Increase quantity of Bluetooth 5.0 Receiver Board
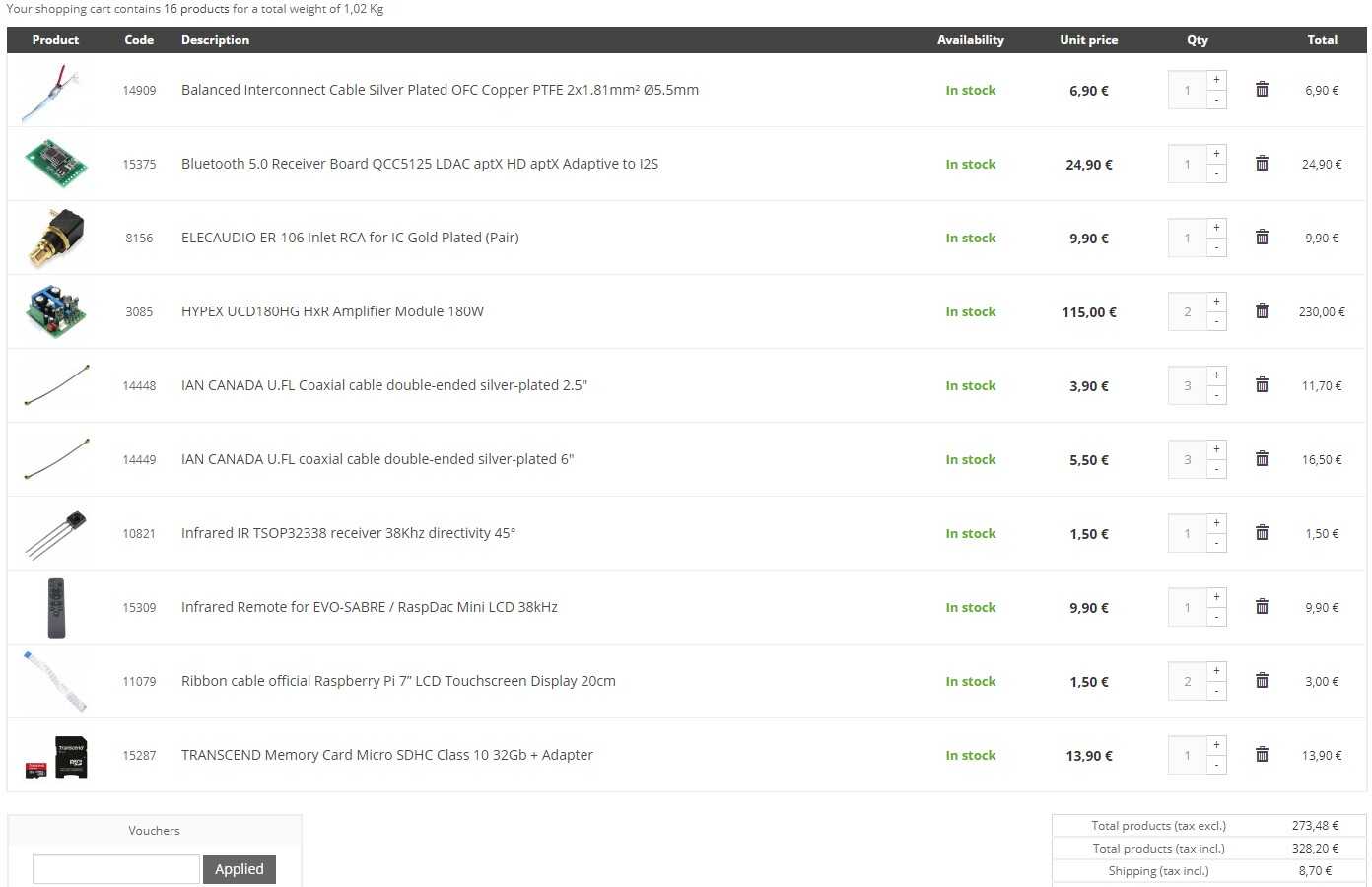 pos(1216,154)
